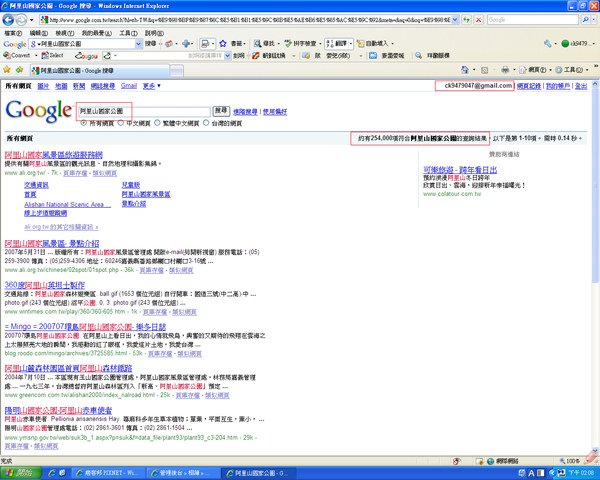The width and height of the screenshot is (600, 480).
Task: Switch to the 管理後台 taskbar window
Action: [x=185, y=473]
